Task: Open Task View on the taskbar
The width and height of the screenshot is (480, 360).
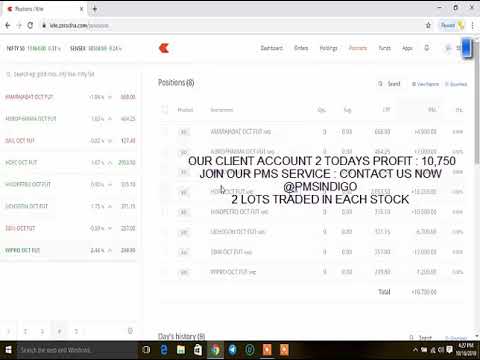Action: click(x=146, y=350)
